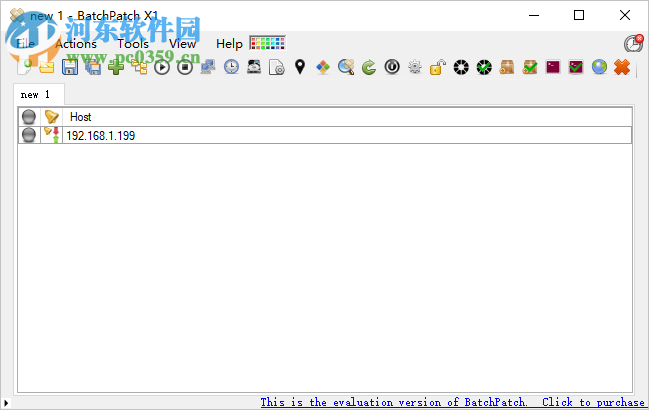Click the magnifier with bandage check-for-updates icon

[x=346, y=67]
